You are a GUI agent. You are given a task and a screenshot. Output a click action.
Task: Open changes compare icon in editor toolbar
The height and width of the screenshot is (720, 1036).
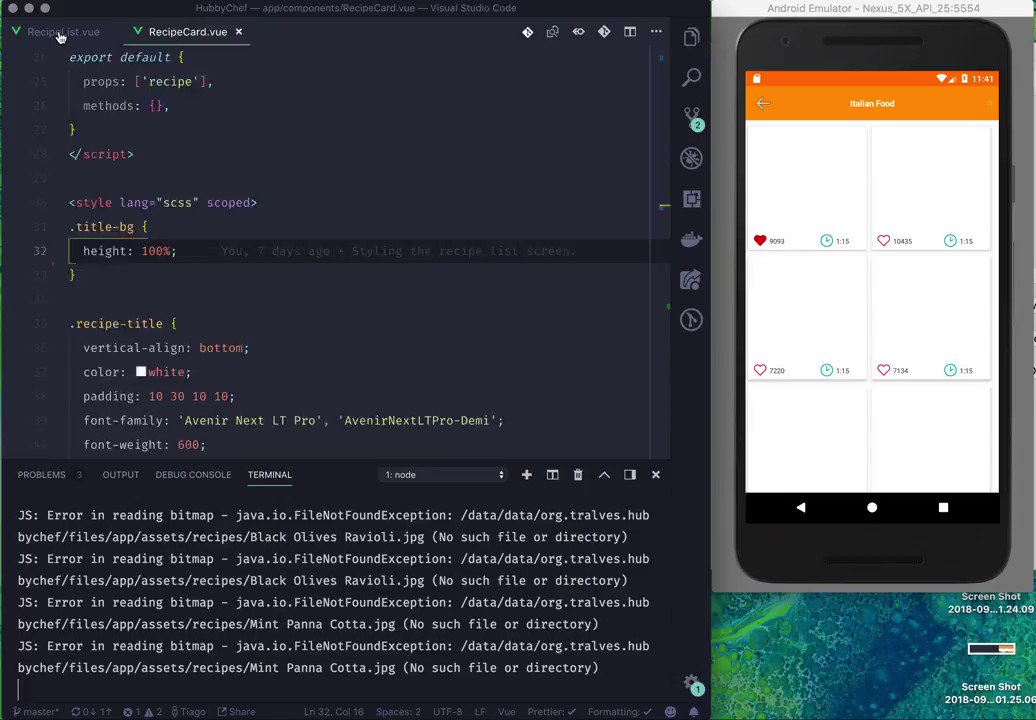click(553, 32)
